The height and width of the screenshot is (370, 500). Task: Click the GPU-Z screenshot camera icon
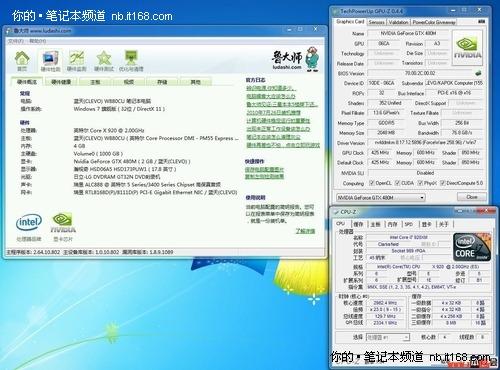[481, 22]
